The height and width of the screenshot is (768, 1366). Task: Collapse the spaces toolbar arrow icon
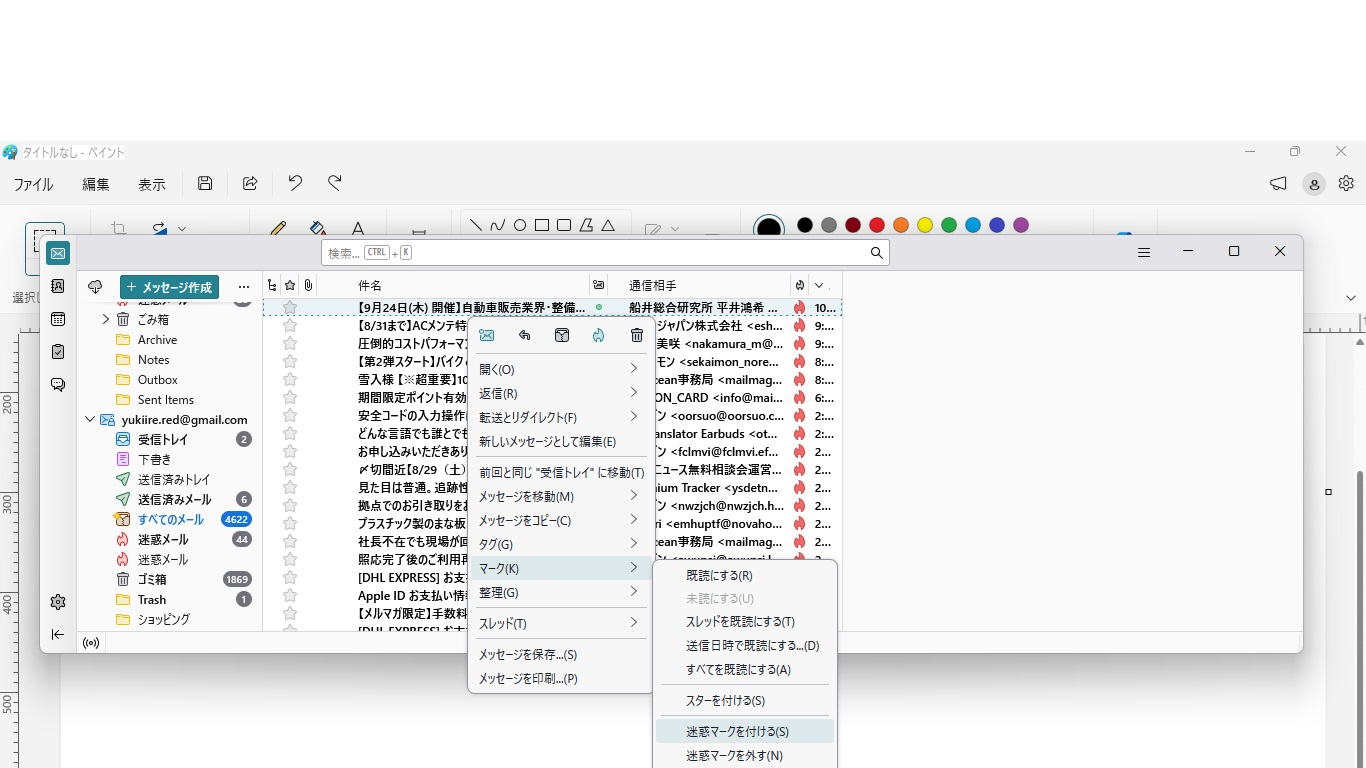pos(58,634)
